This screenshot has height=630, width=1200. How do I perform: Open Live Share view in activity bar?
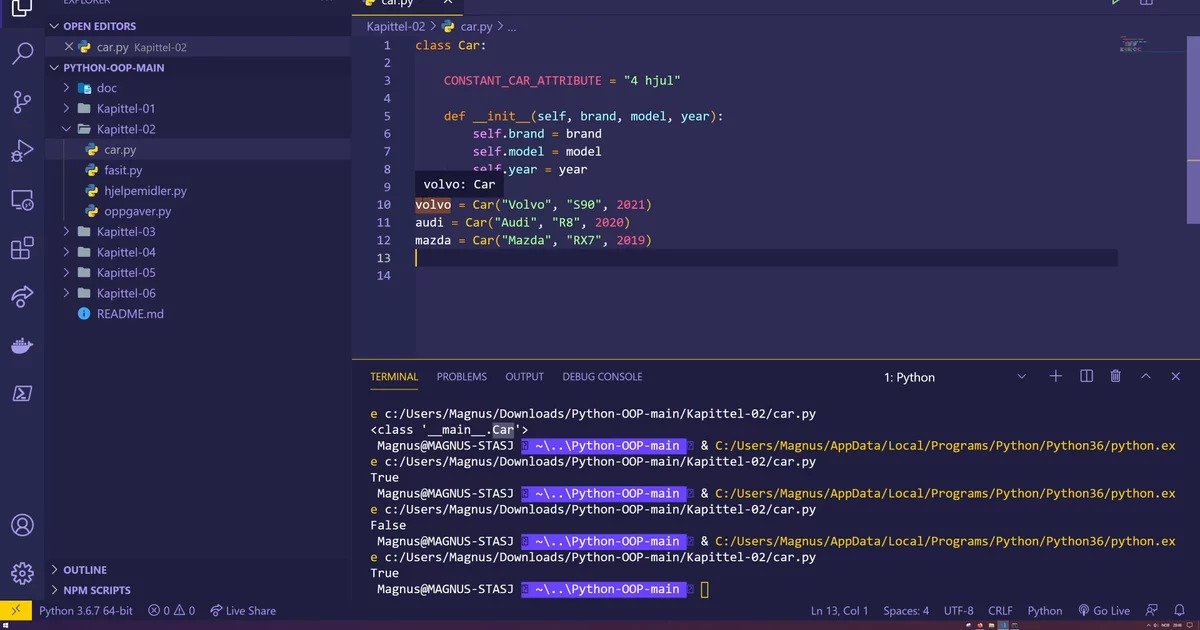22,297
